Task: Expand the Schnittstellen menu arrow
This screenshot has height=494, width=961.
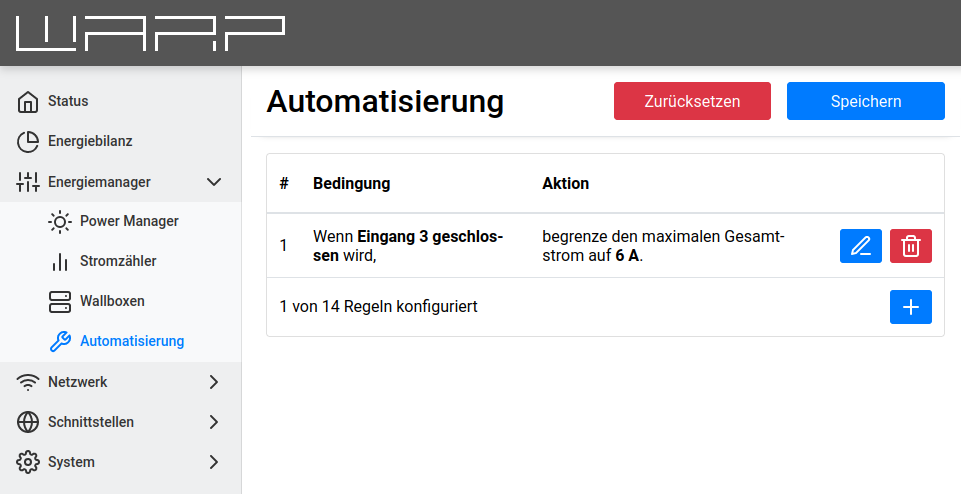Action: pos(213,422)
